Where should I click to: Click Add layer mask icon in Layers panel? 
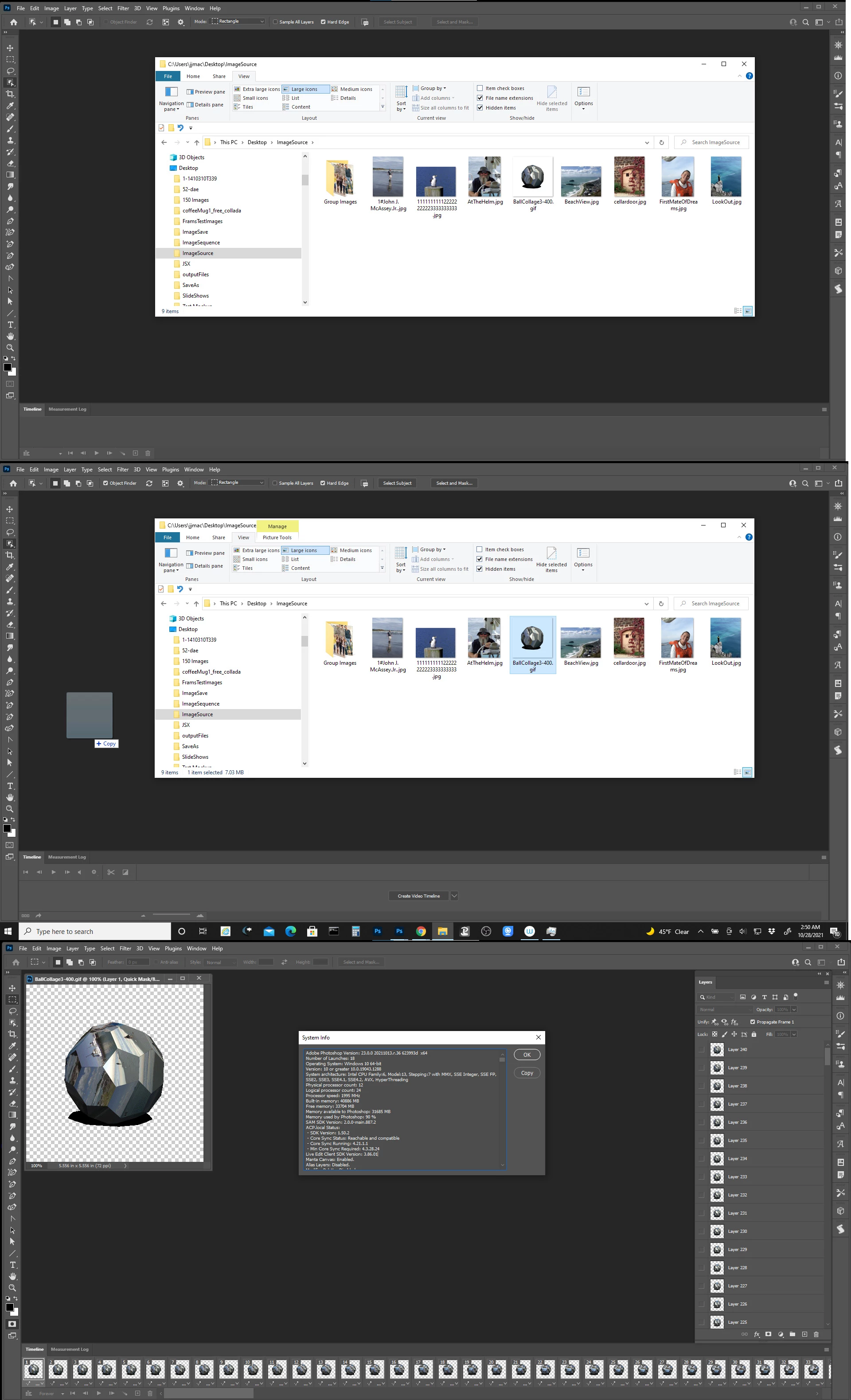coord(768,1334)
